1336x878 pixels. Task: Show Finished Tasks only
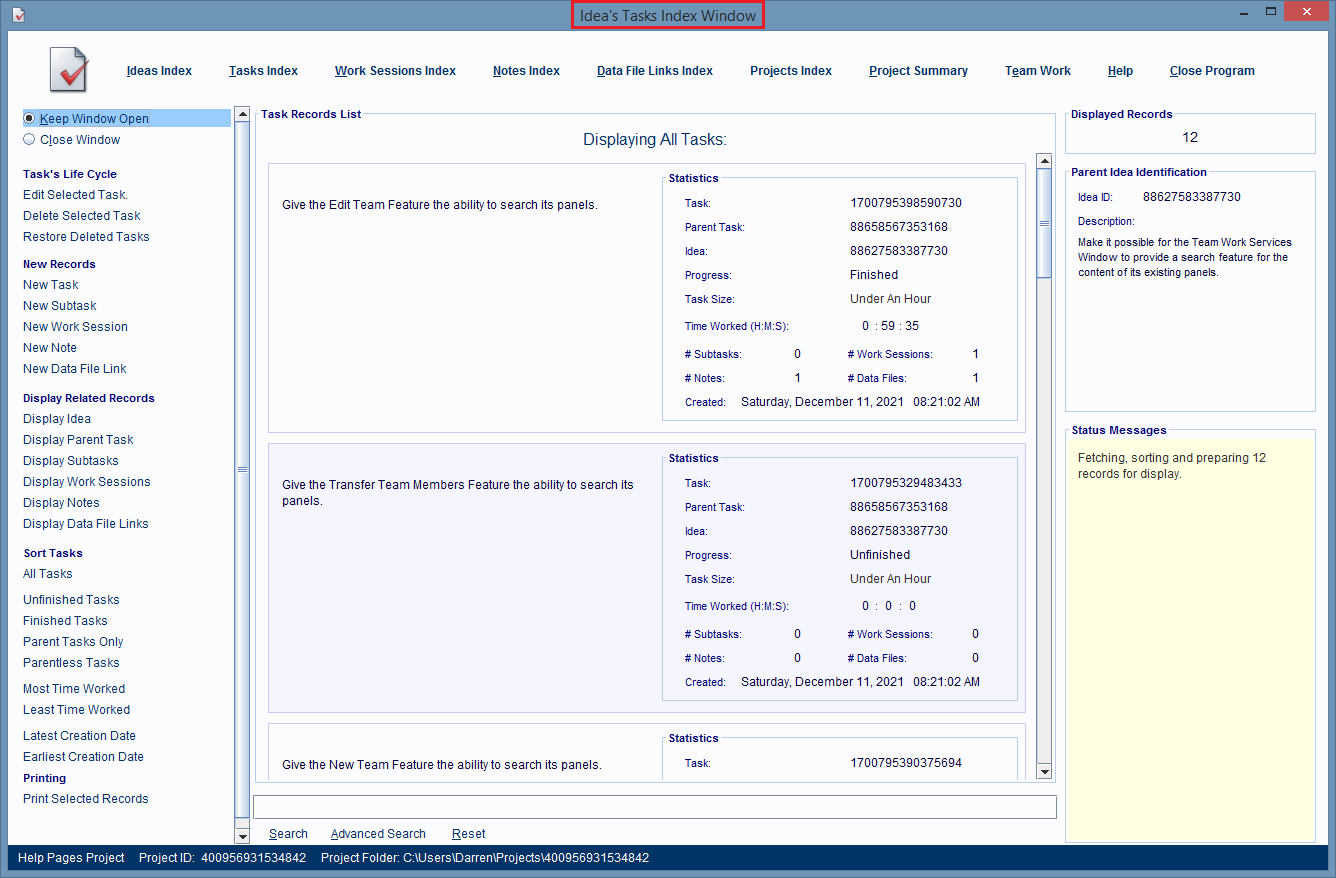pos(65,621)
